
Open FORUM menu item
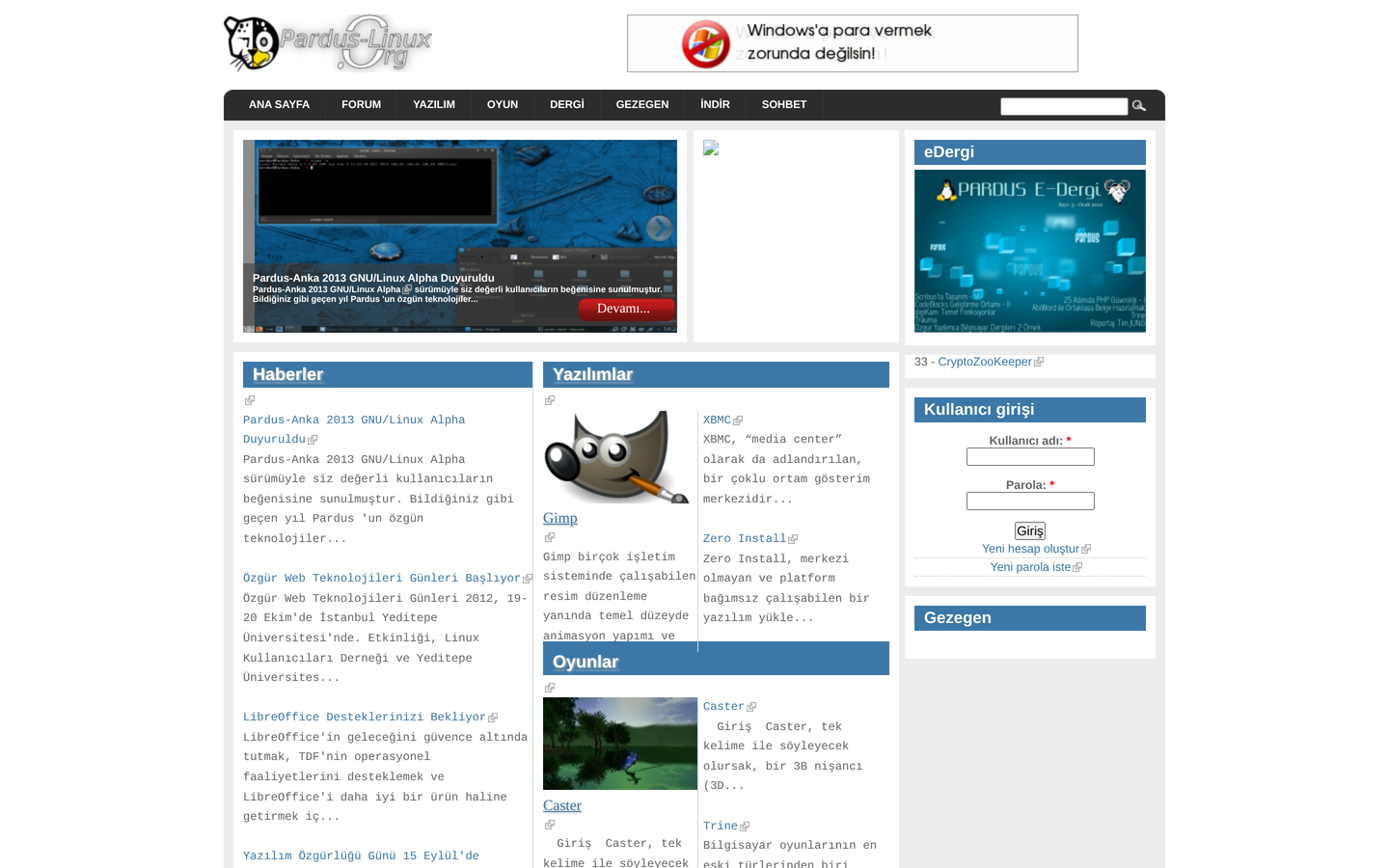[361, 104]
